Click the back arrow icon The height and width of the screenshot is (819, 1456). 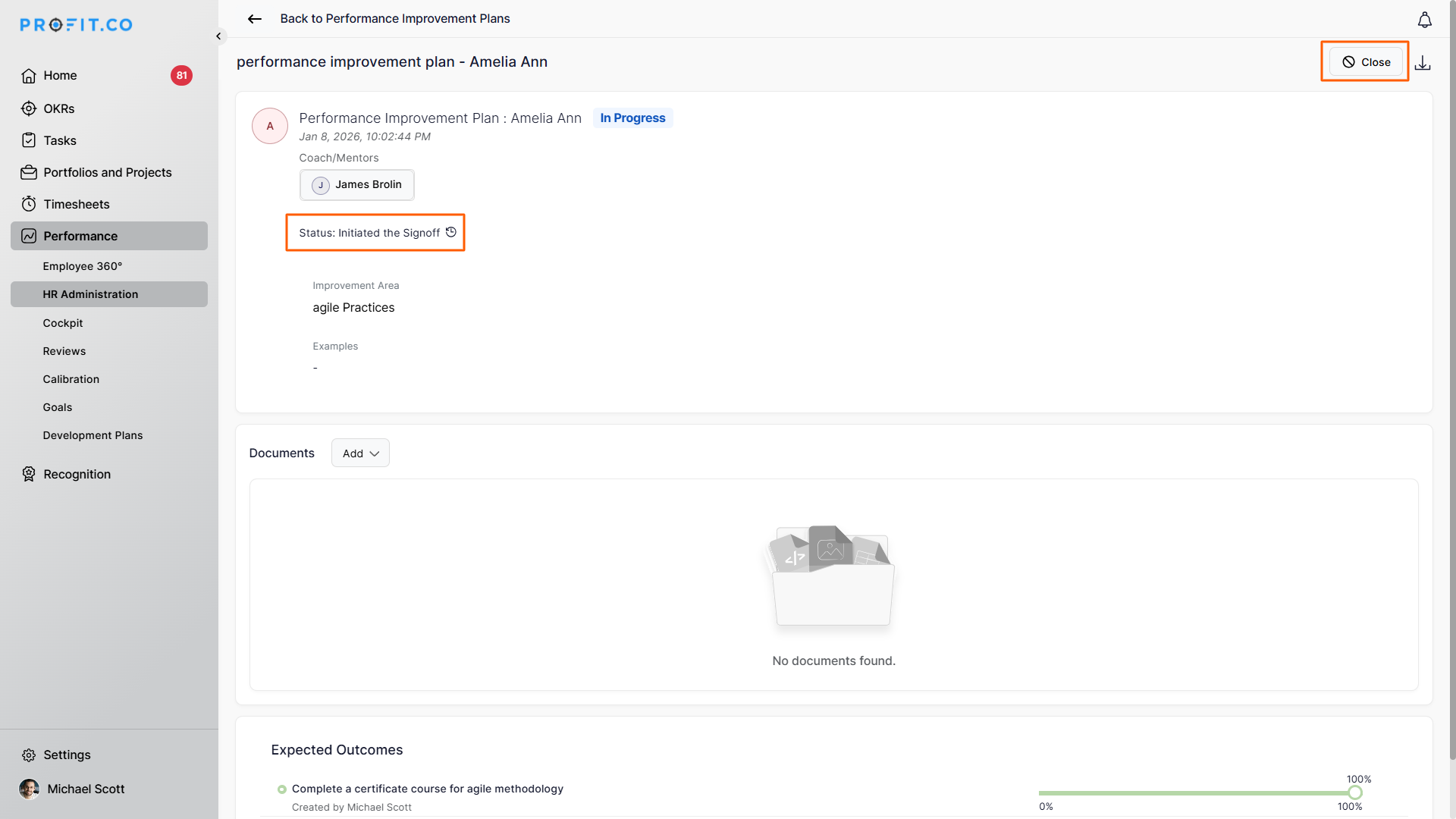pyautogui.click(x=255, y=19)
